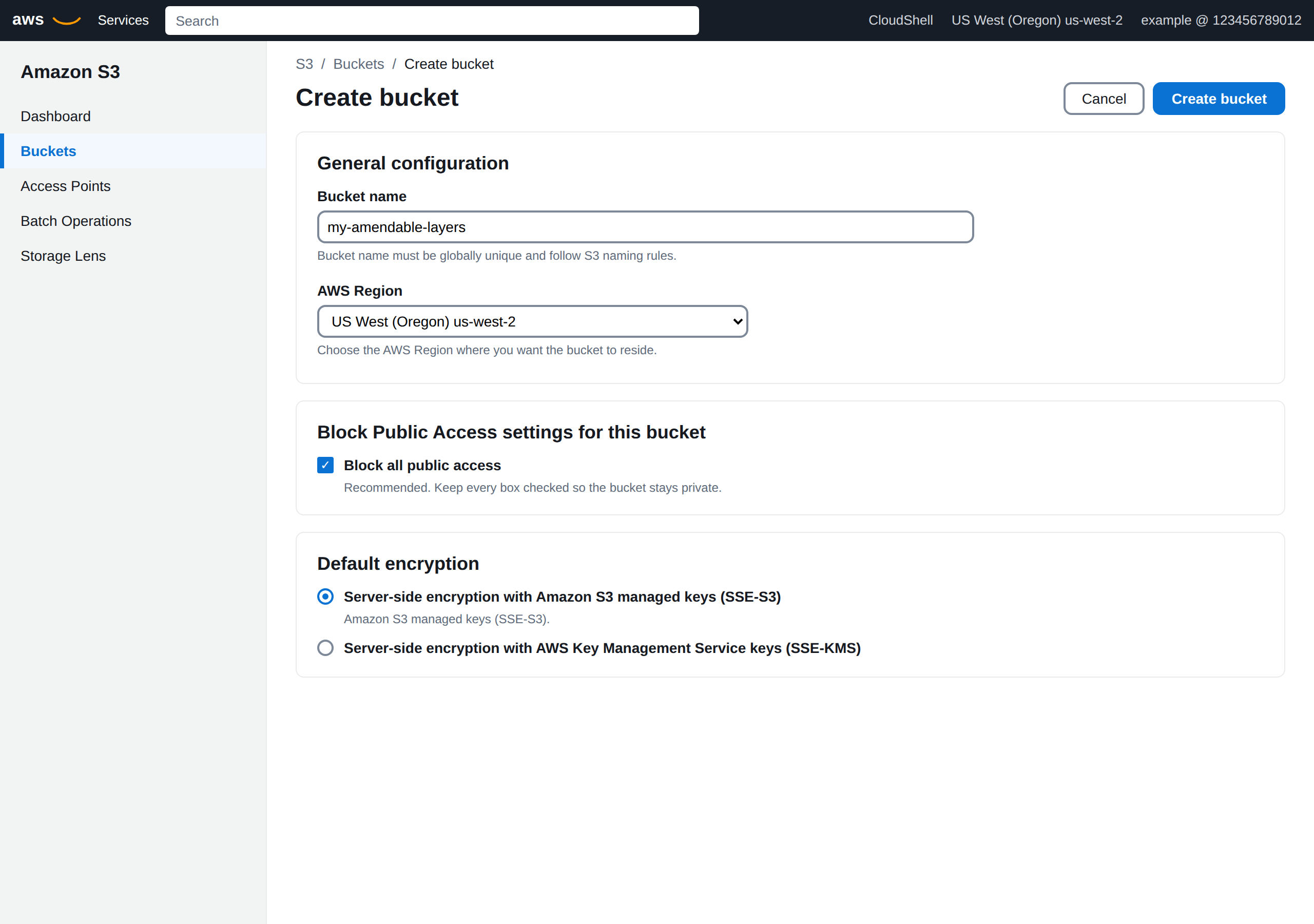Viewport: 1314px width, 924px height.
Task: Select the SSE-KMS encryption radio option
Action: 325,648
